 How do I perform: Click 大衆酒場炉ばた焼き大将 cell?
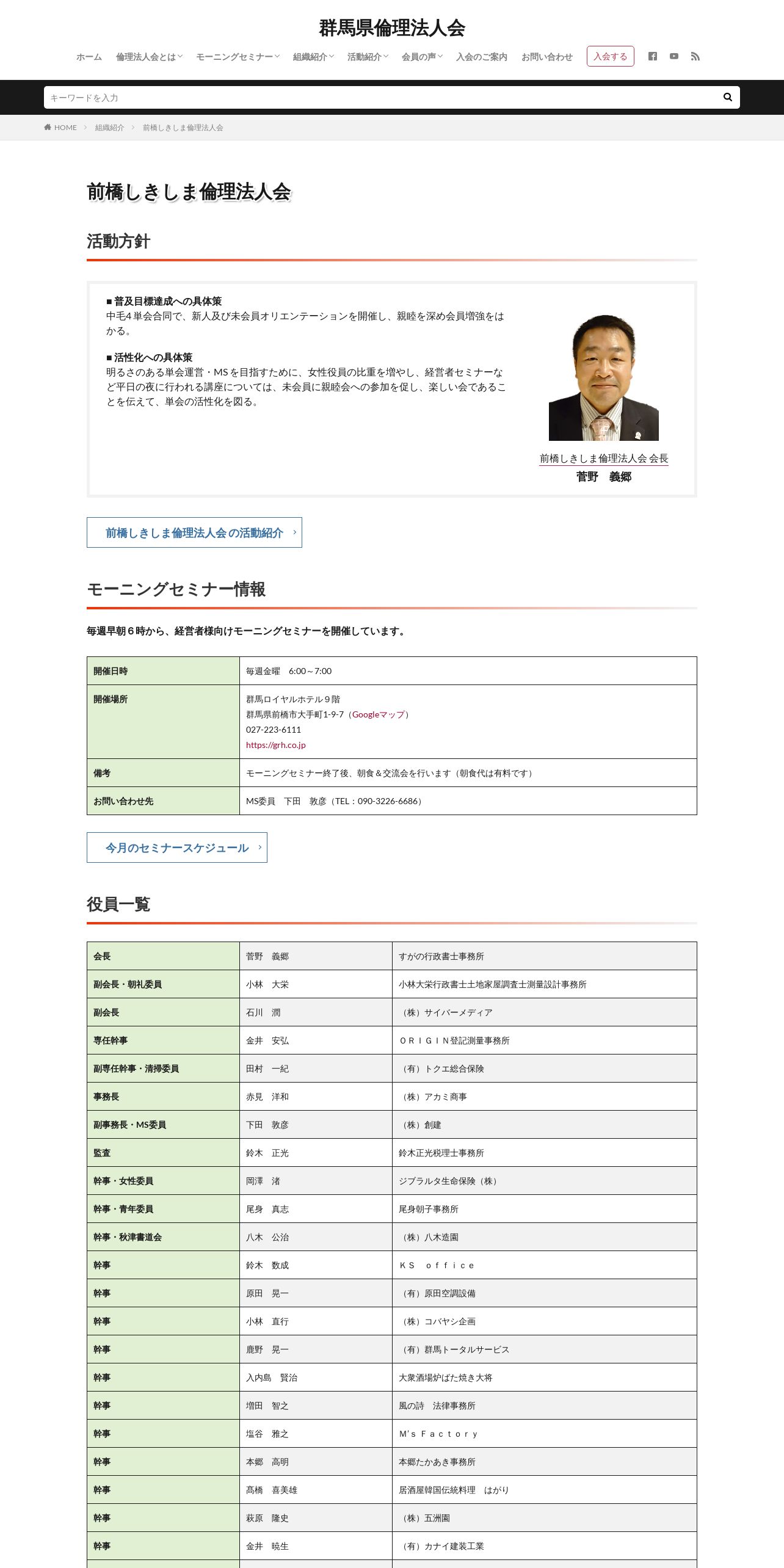pos(545,1377)
